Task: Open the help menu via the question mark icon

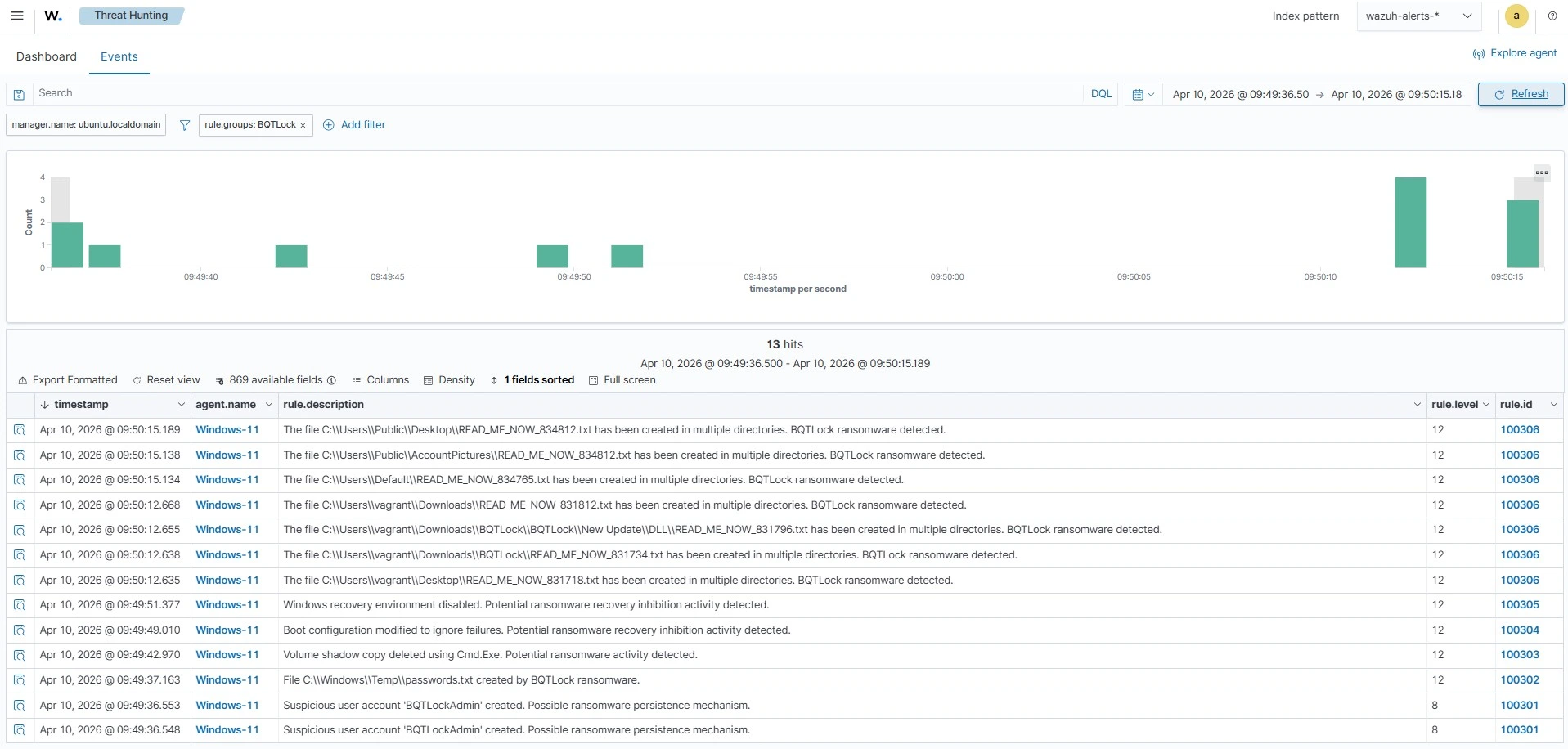Action: coord(1552,16)
